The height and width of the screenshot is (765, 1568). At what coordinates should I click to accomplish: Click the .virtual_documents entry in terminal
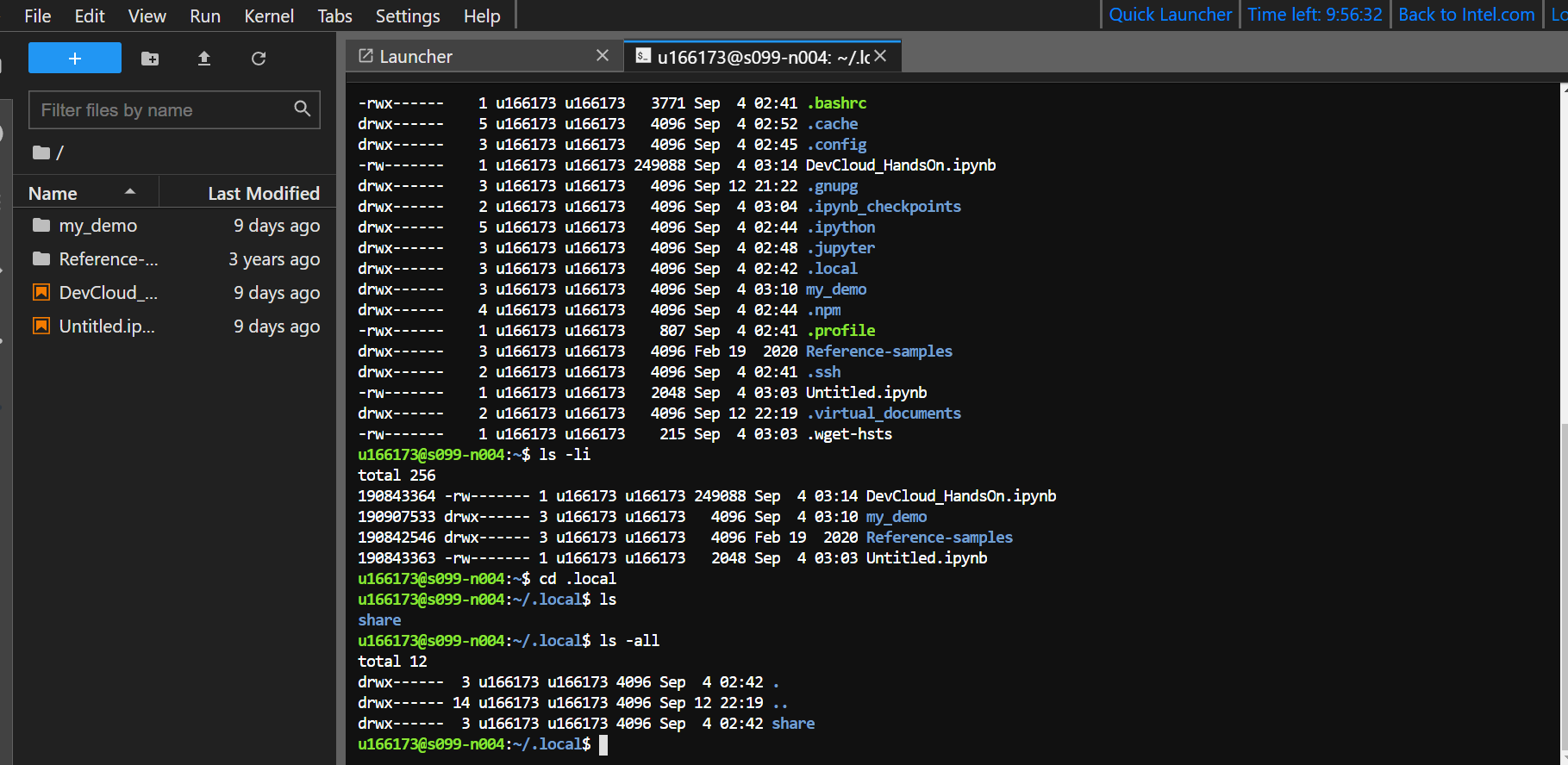tap(884, 414)
